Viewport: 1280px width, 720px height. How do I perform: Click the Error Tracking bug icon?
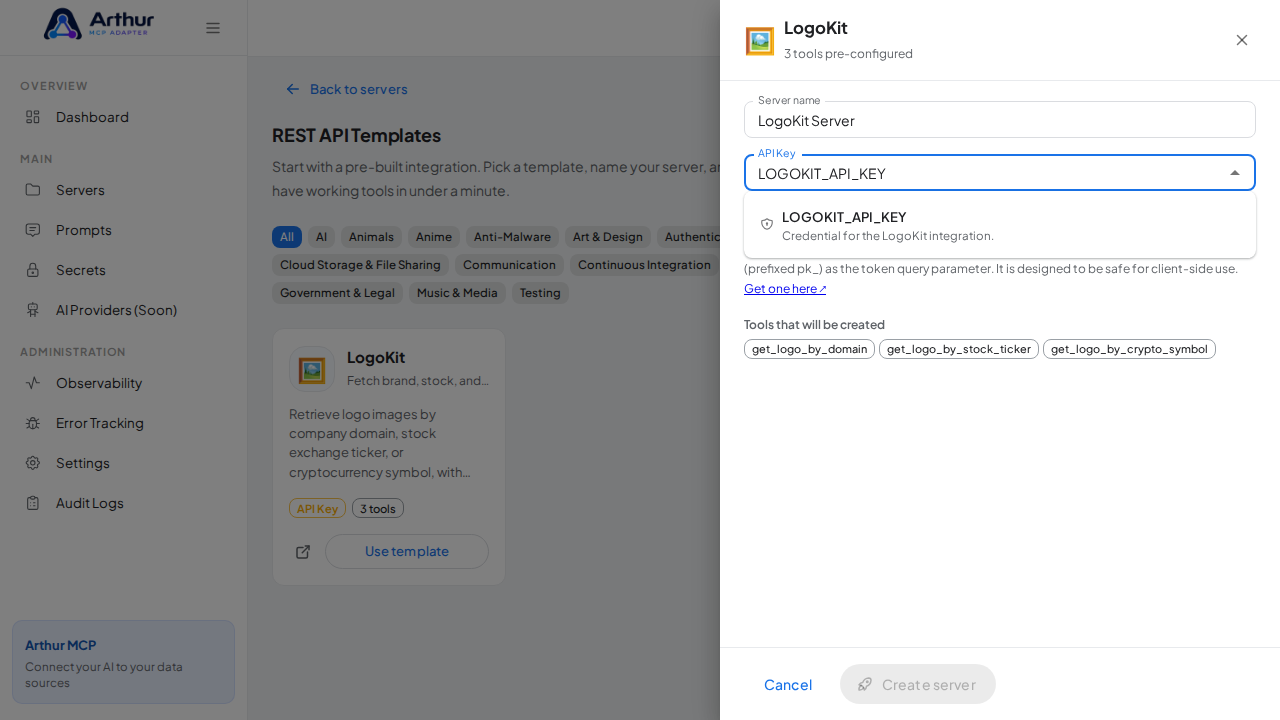click(33, 423)
